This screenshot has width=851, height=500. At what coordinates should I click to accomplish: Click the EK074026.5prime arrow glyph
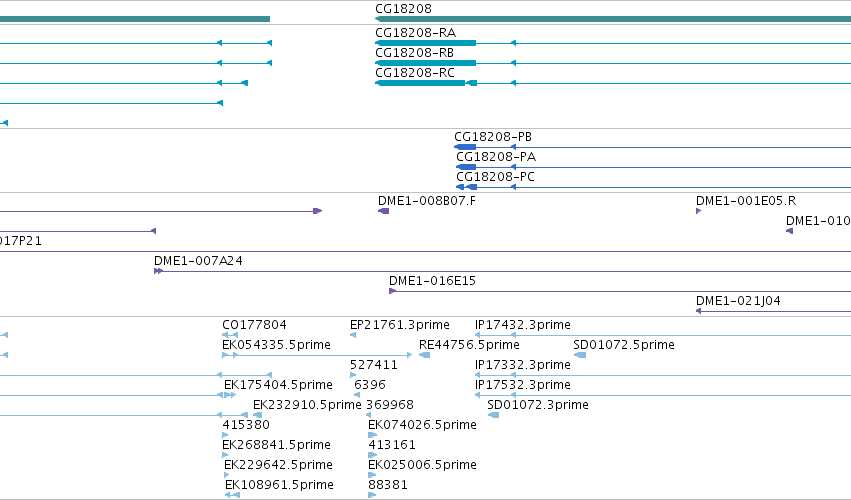point(372,435)
